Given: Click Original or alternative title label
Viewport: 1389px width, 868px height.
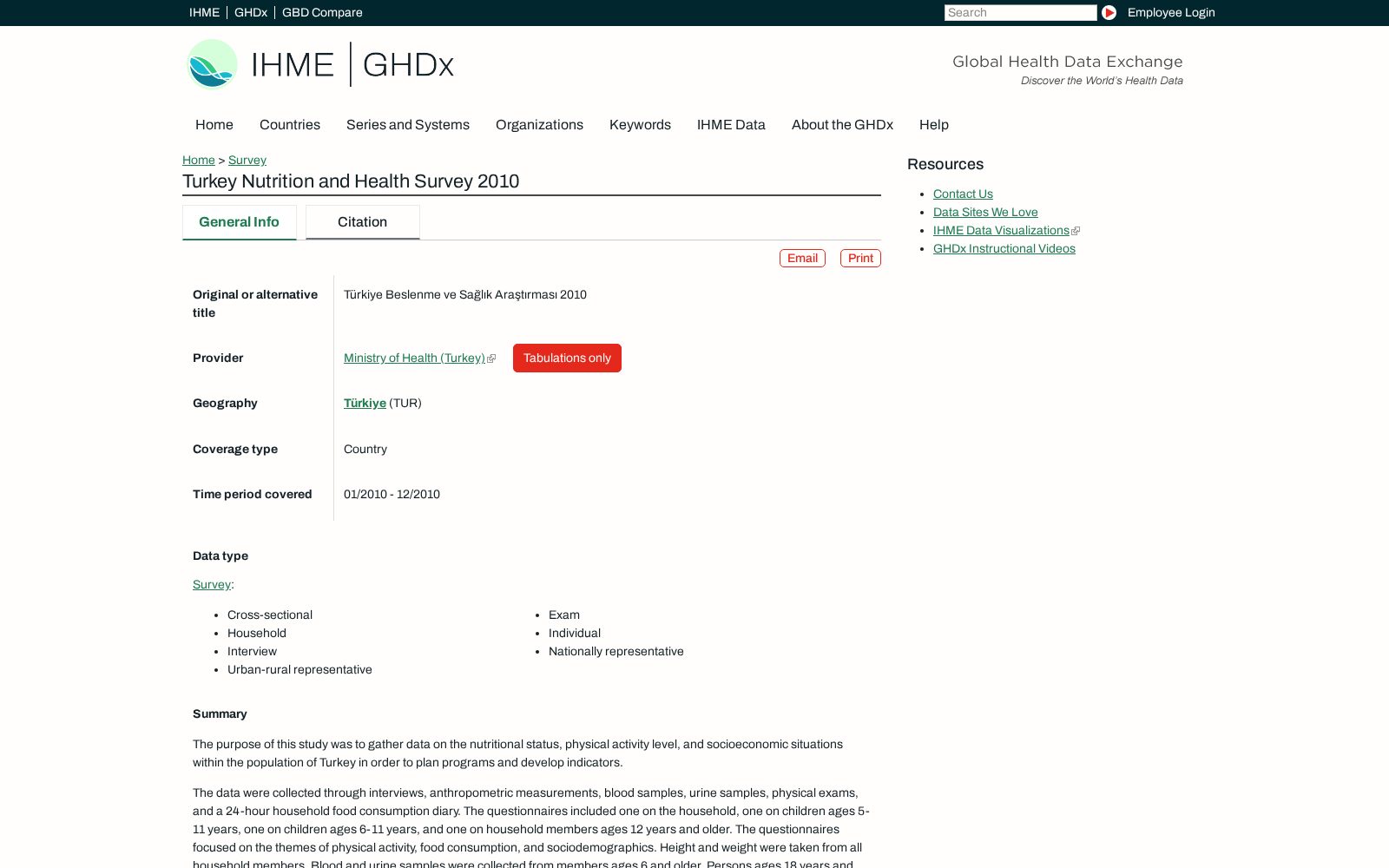Looking at the screenshot, I should pyautogui.click(x=255, y=304).
